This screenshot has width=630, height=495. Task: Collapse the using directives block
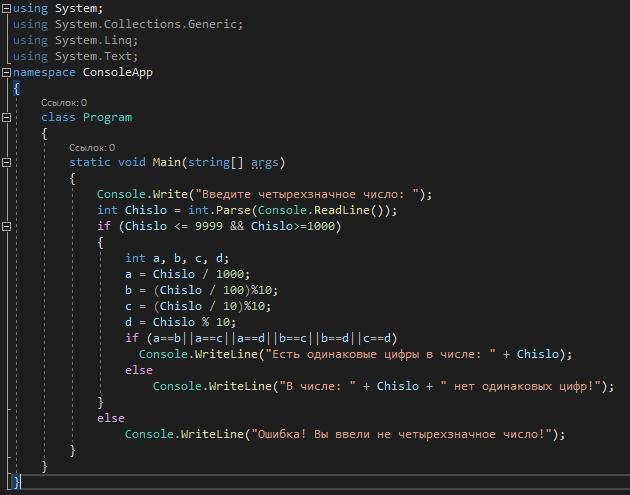[x=6, y=8]
